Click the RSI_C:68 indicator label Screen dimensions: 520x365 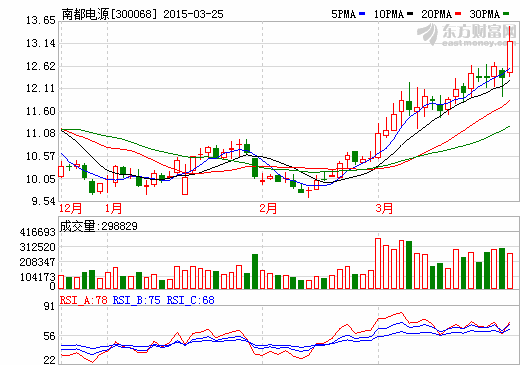click(x=191, y=300)
